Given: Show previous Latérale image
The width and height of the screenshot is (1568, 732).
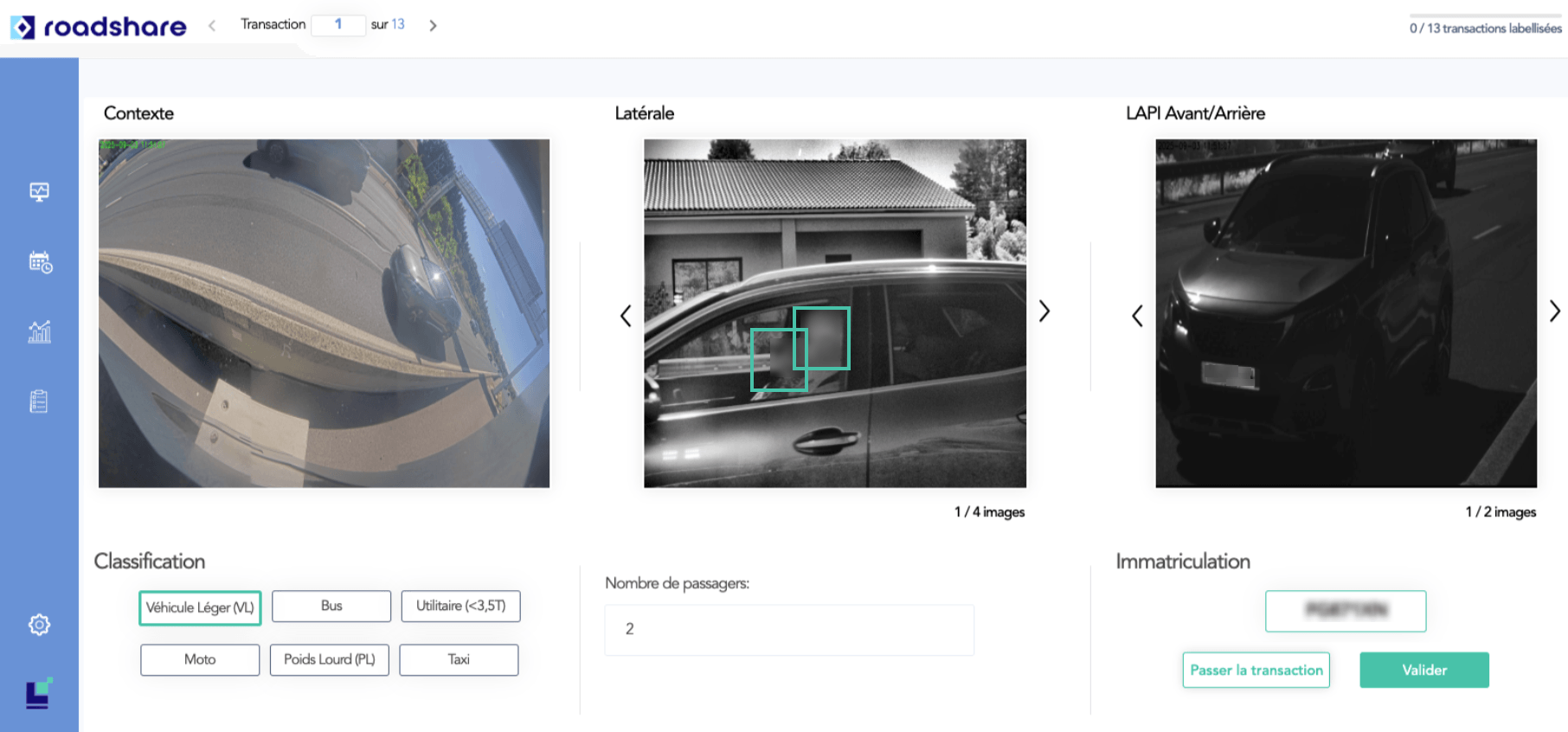Looking at the screenshot, I should click(626, 316).
